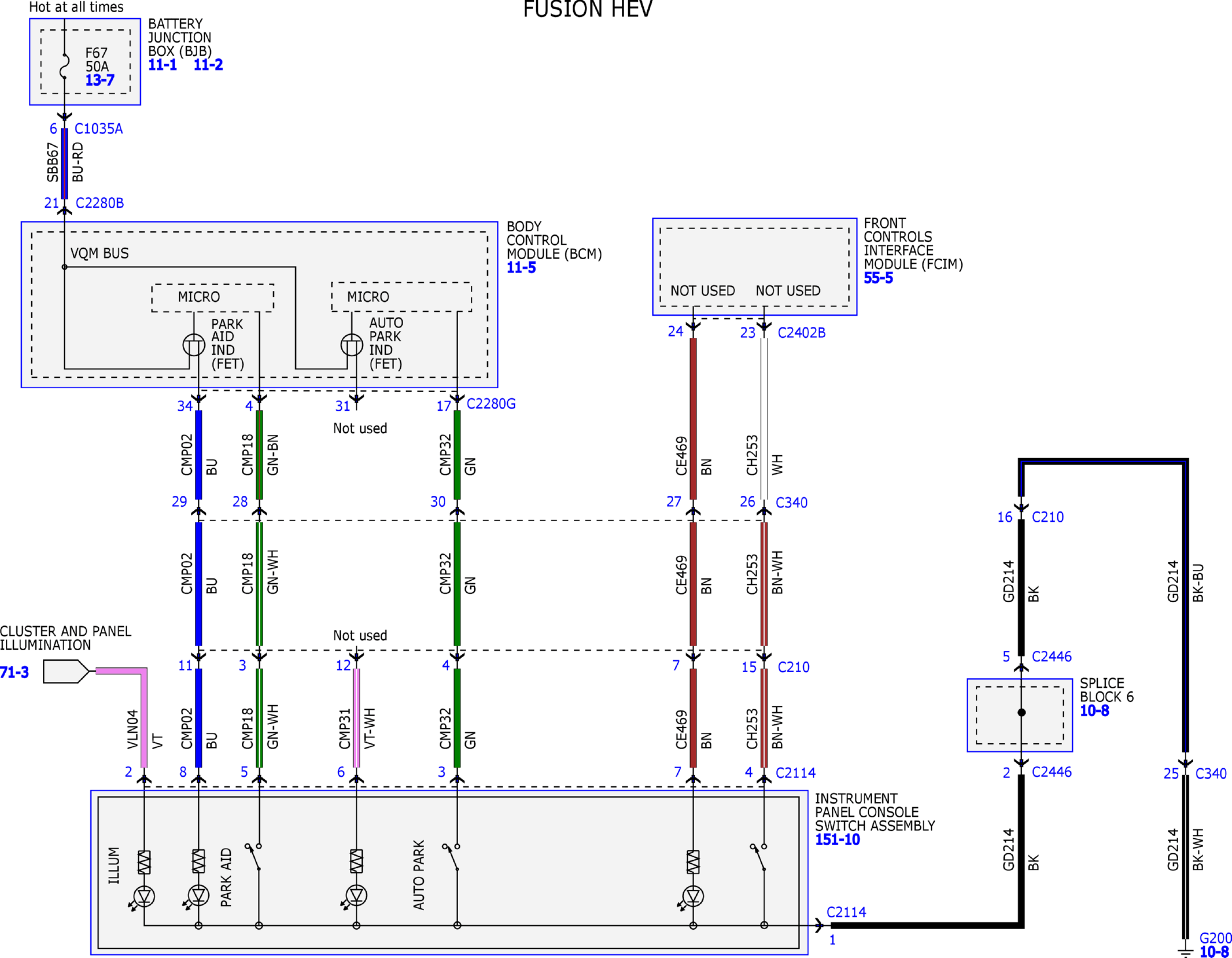
Task: Click the Park Aid switch symbol
Action: click(254, 857)
